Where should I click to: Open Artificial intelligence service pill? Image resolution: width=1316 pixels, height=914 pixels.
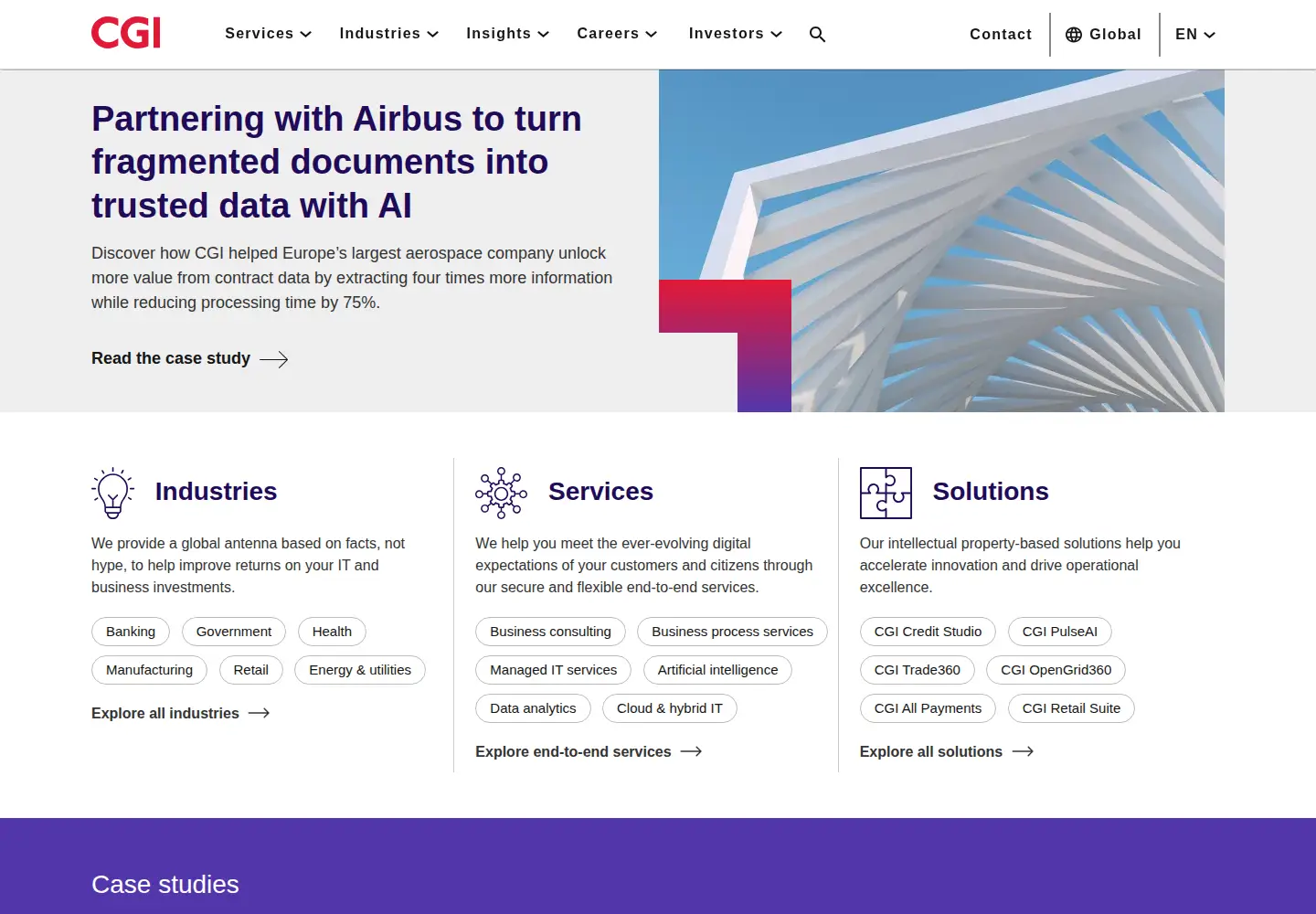[717, 670]
